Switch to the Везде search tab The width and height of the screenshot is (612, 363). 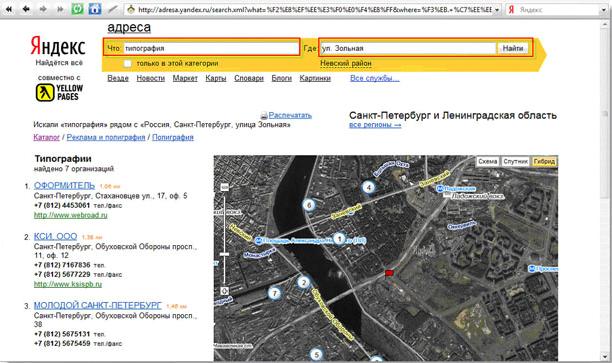(x=118, y=78)
